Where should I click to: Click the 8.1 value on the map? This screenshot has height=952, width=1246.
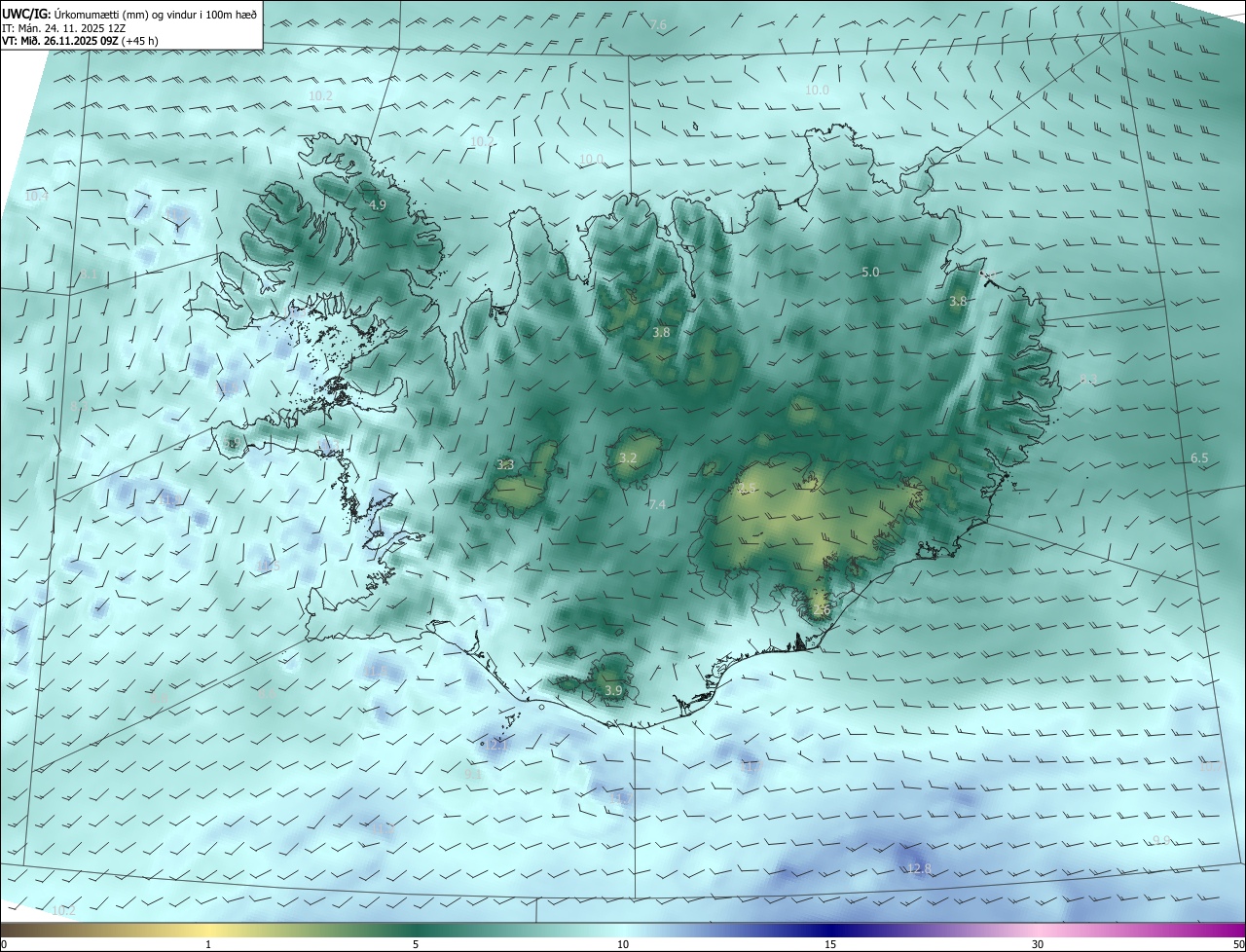tap(89, 275)
